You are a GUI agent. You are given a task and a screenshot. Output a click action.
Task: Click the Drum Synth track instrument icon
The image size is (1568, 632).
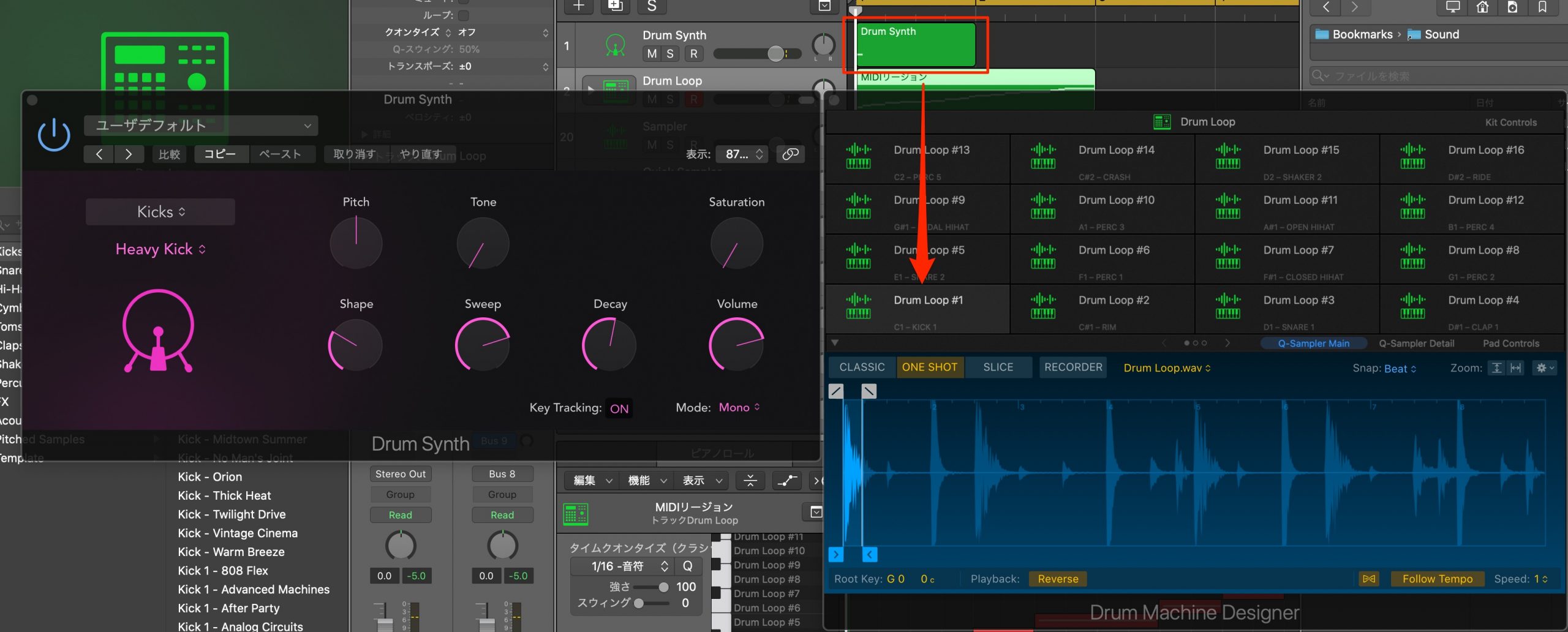click(615, 46)
